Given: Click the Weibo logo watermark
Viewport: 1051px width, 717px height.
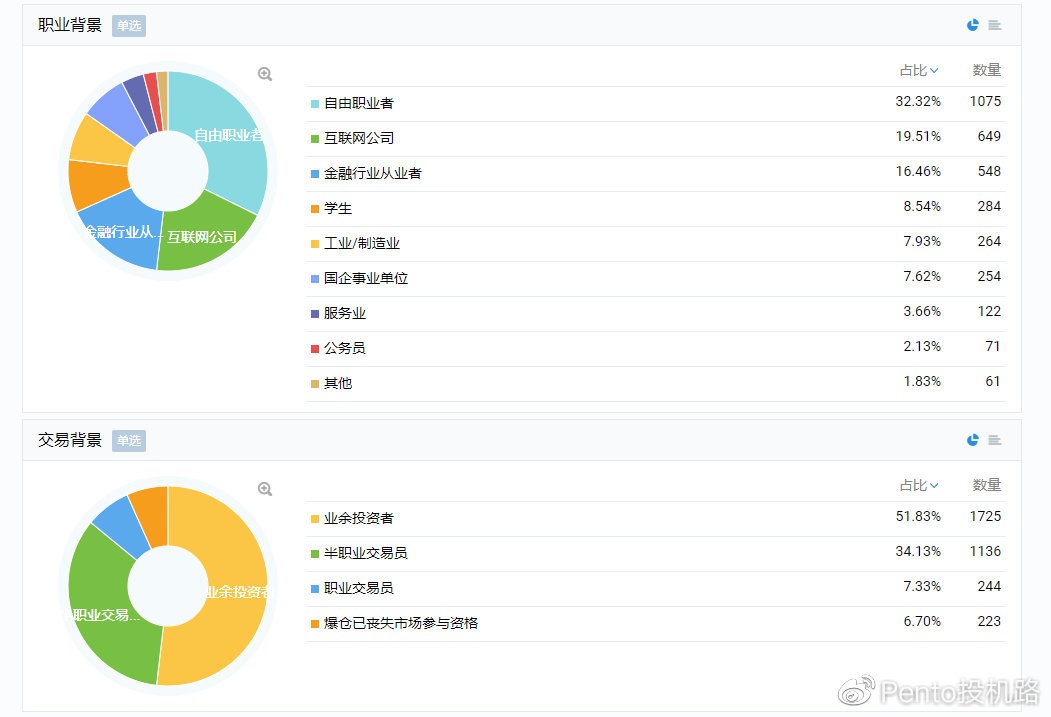Looking at the screenshot, I should pyautogui.click(x=856, y=691).
